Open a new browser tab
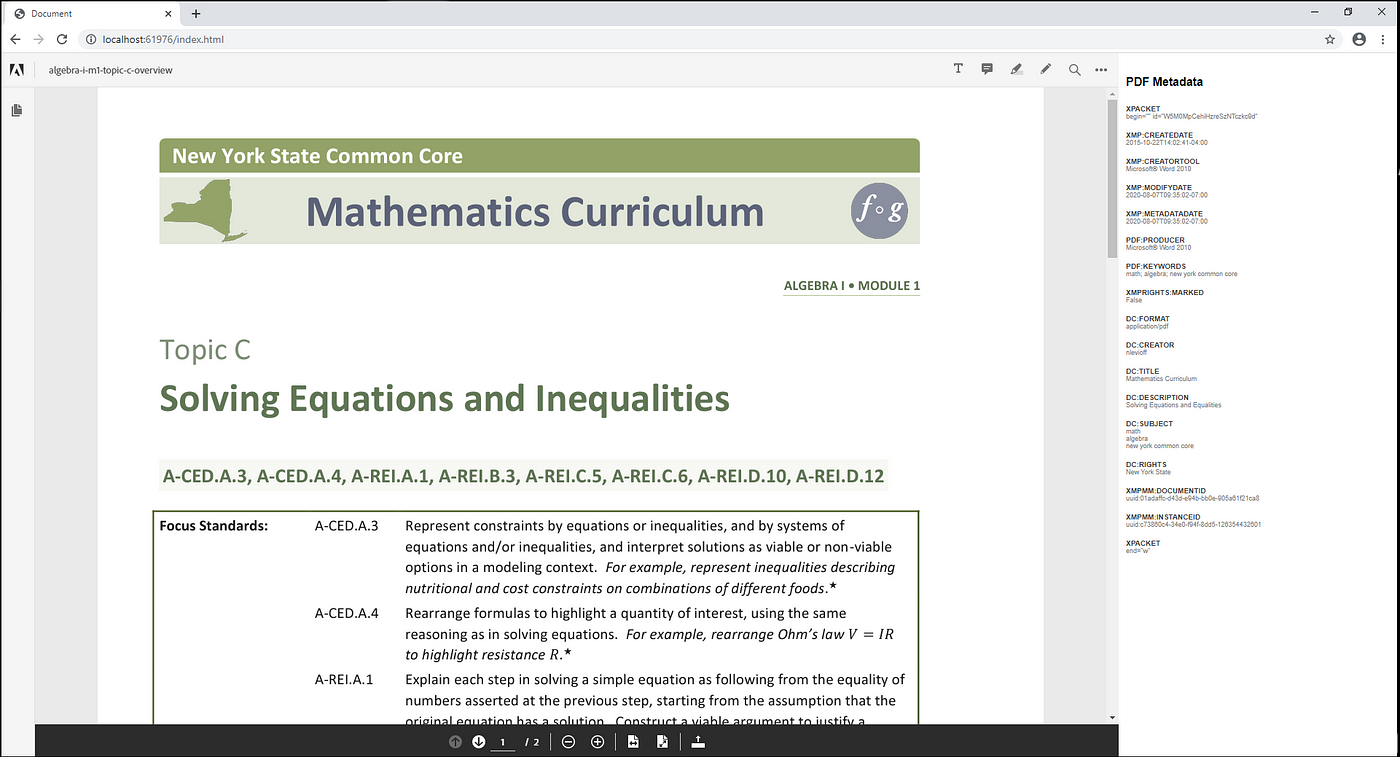The image size is (1400, 757). (x=196, y=13)
